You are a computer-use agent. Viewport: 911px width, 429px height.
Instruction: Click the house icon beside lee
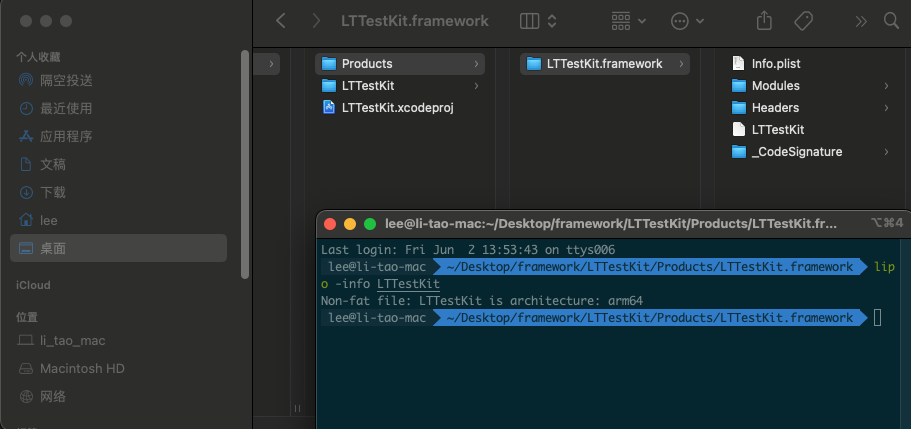coord(26,220)
